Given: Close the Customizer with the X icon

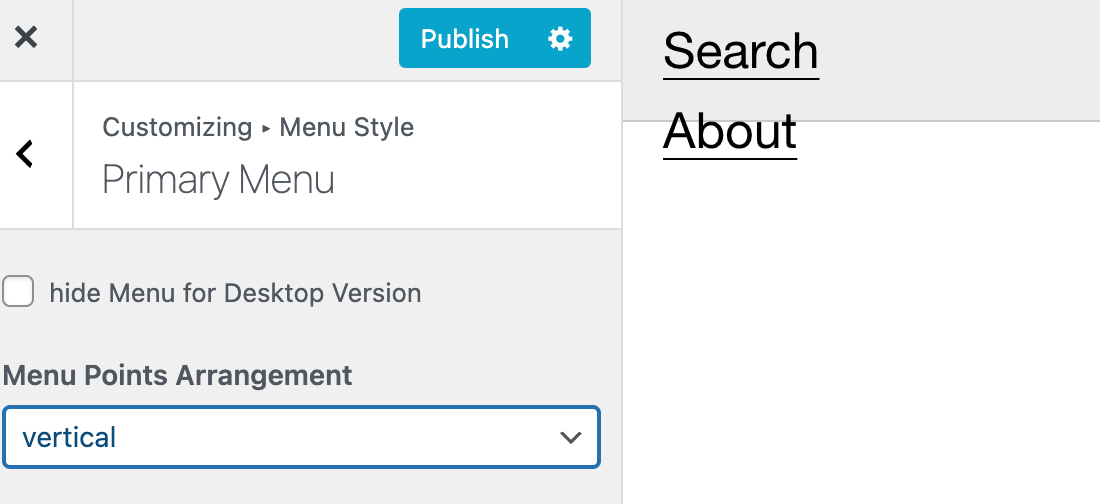Looking at the screenshot, I should pos(26,38).
